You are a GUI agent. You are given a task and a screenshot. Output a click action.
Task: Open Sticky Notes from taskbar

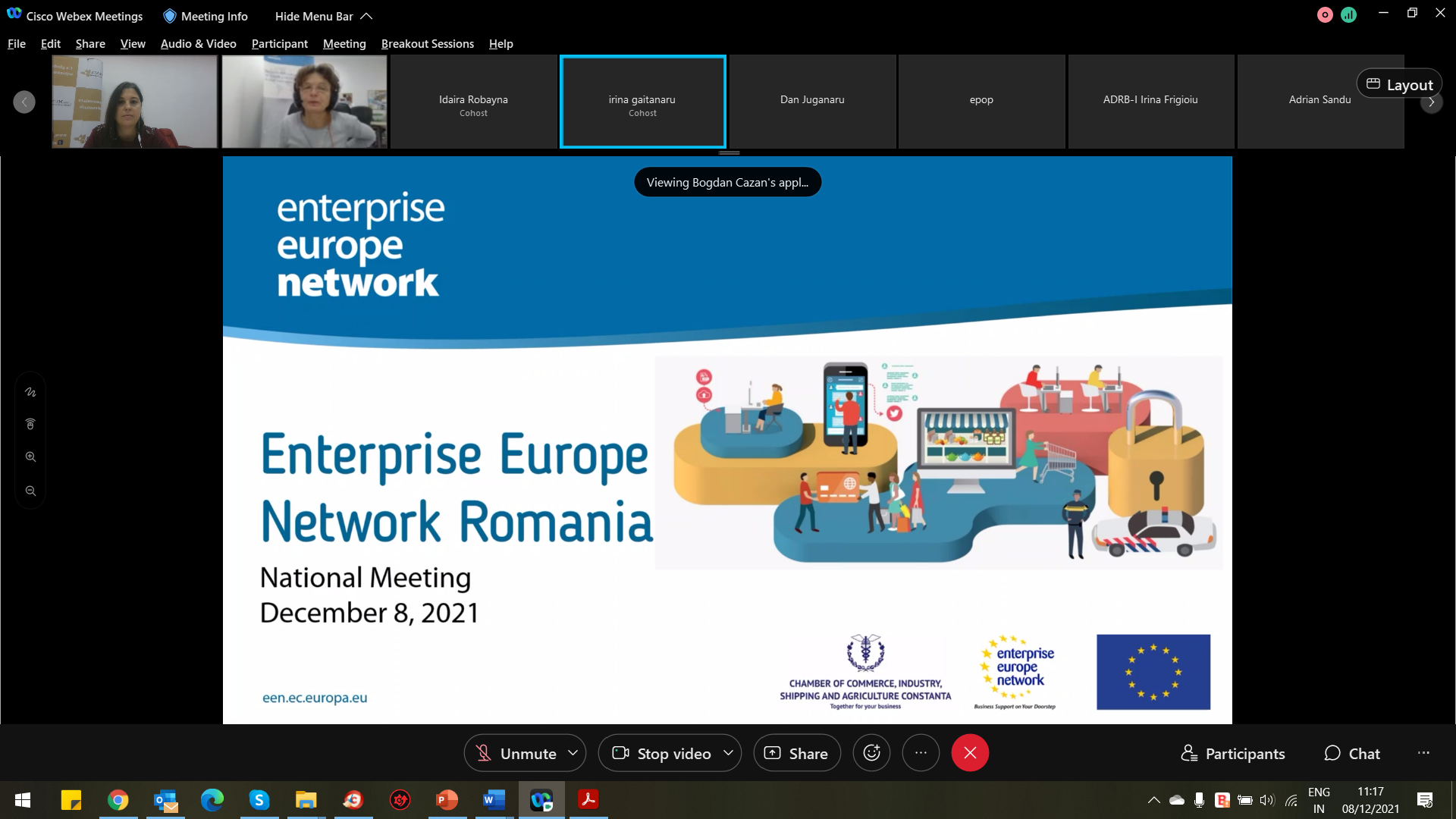71,800
